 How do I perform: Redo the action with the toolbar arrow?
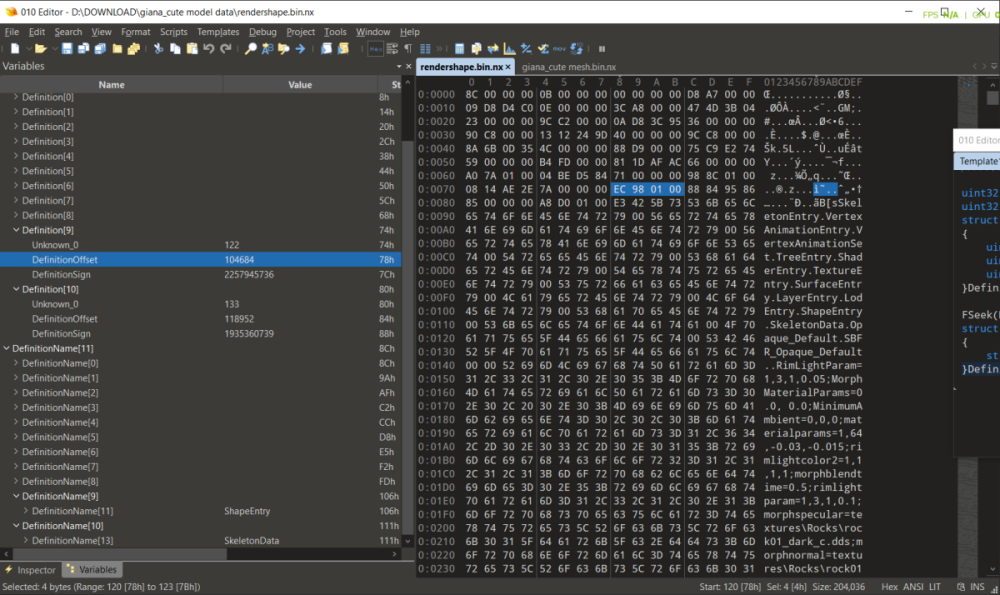tap(226, 49)
